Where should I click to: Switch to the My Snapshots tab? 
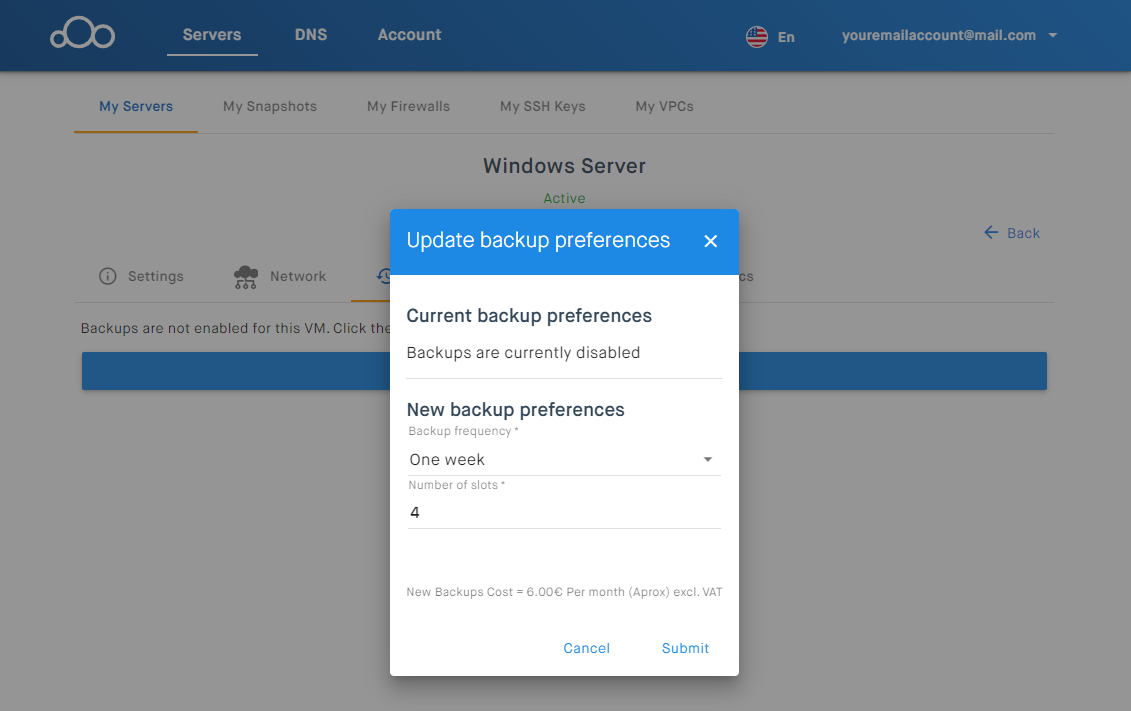click(270, 106)
